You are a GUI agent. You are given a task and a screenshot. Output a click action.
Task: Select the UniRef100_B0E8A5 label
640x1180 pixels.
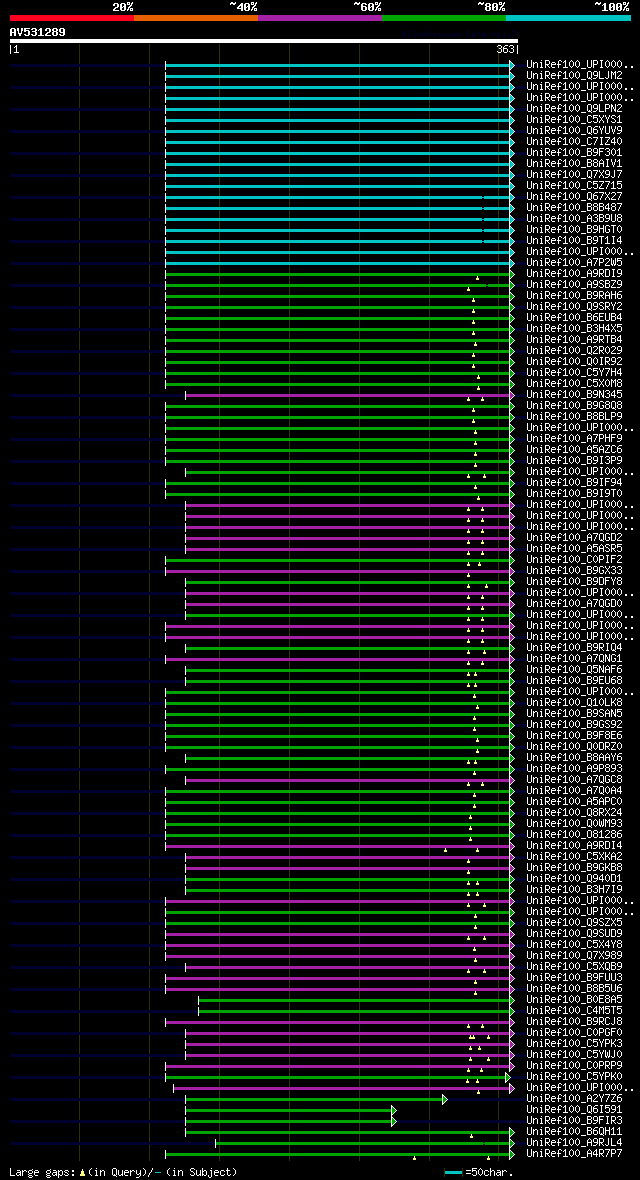[574, 999]
